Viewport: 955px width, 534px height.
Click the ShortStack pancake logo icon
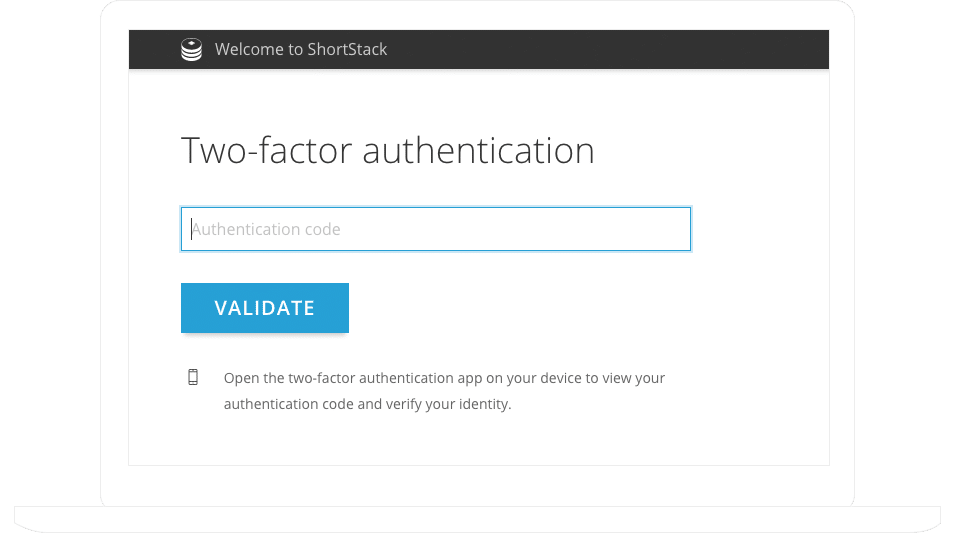(191, 49)
